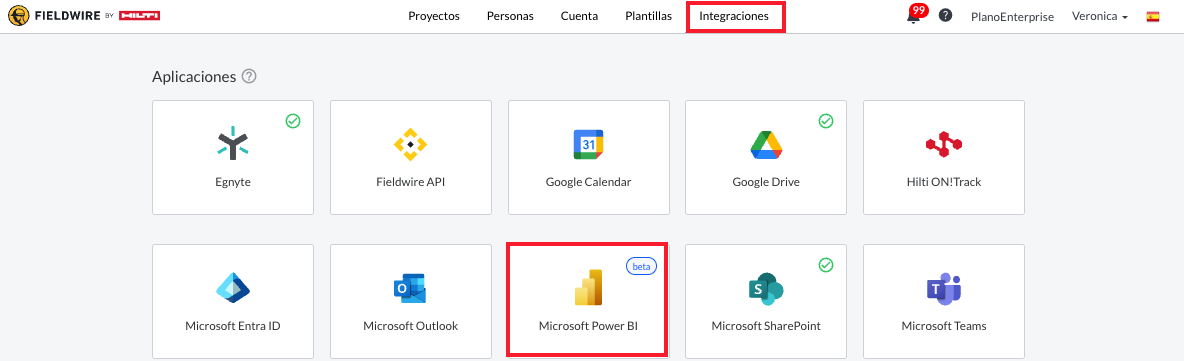Screen dimensions: 1184x361
Task: Select the Fieldwire API app icon
Action: [411, 143]
